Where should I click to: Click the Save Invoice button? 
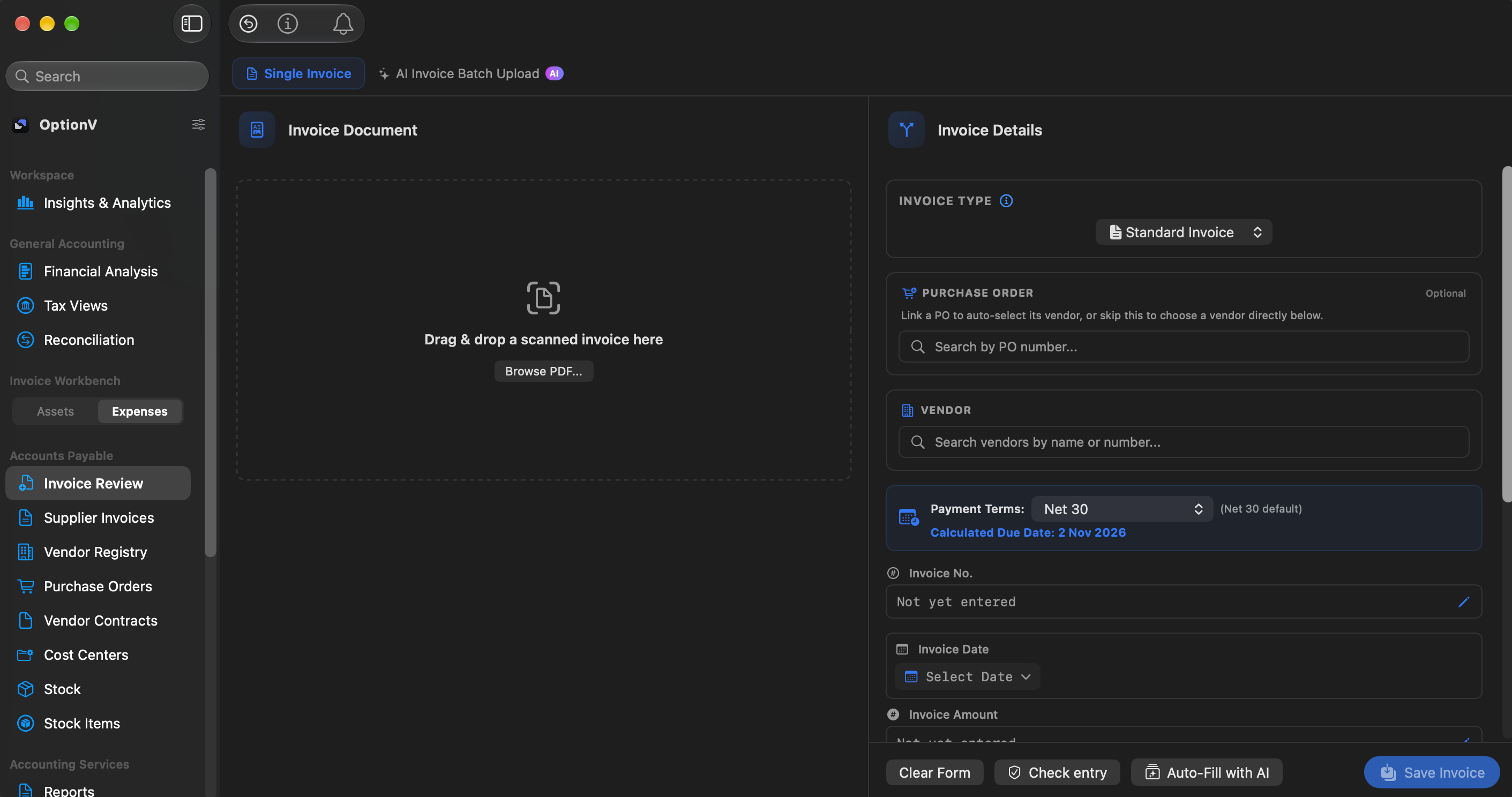click(1432, 773)
